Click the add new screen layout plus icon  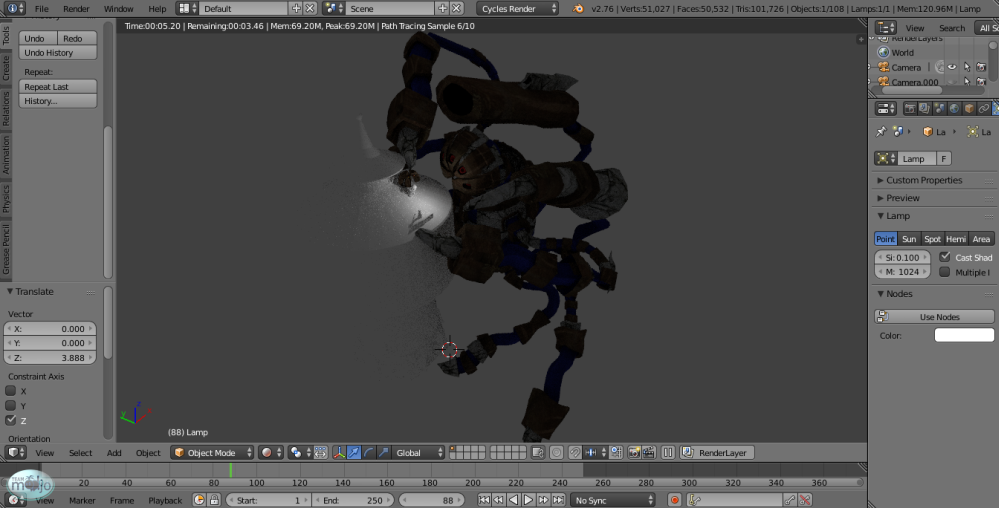[296, 8]
